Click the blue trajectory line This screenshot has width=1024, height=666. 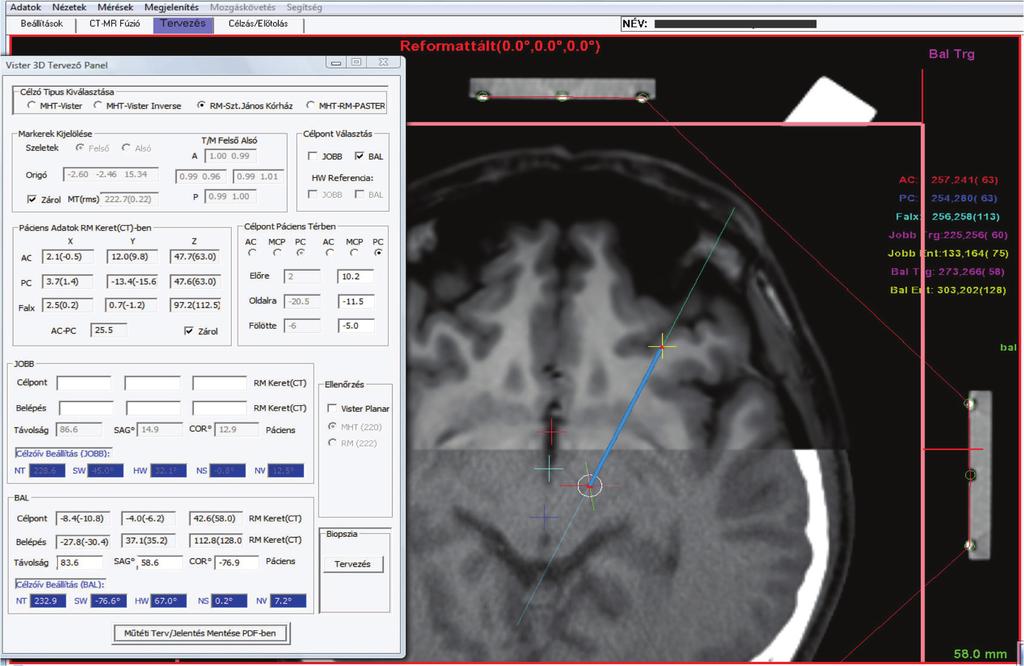626,416
